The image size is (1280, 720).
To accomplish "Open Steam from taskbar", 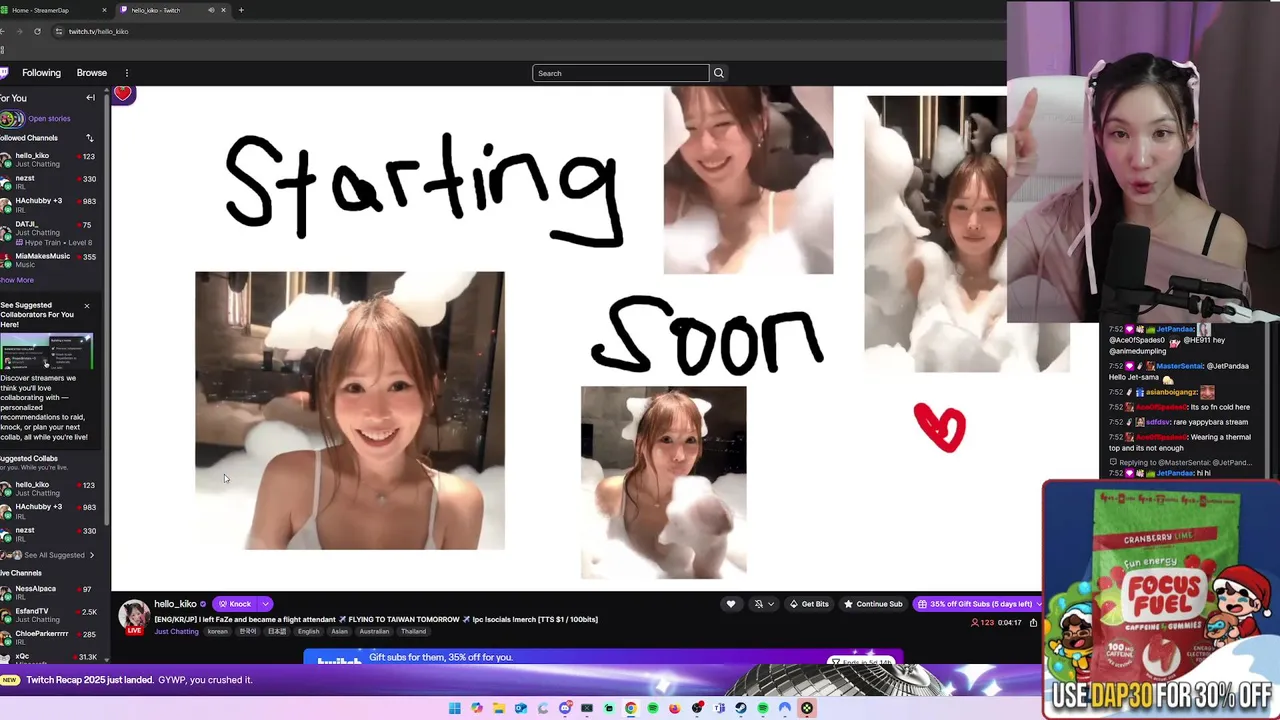I will click(x=741, y=708).
